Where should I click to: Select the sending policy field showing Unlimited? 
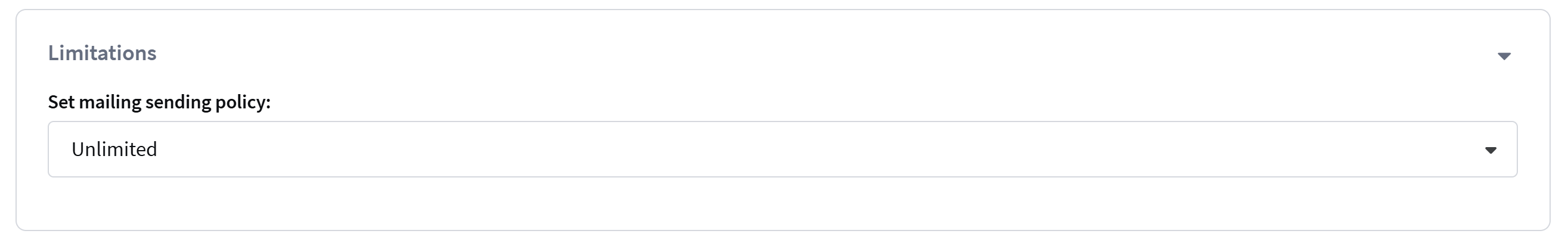(782, 149)
